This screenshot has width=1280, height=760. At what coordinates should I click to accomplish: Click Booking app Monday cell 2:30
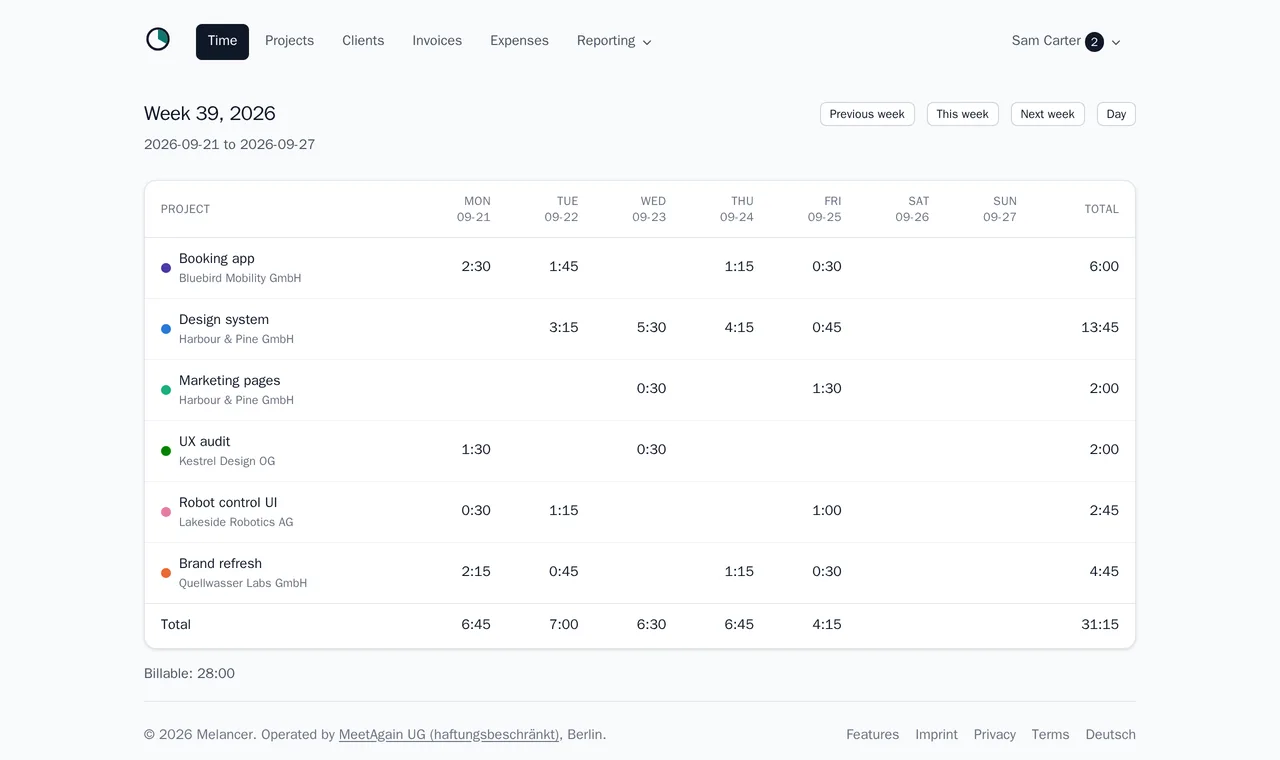pyautogui.click(x=476, y=267)
